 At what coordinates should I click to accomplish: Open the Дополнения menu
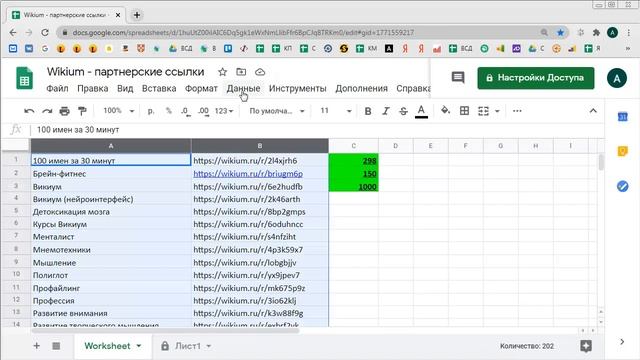coord(361,89)
